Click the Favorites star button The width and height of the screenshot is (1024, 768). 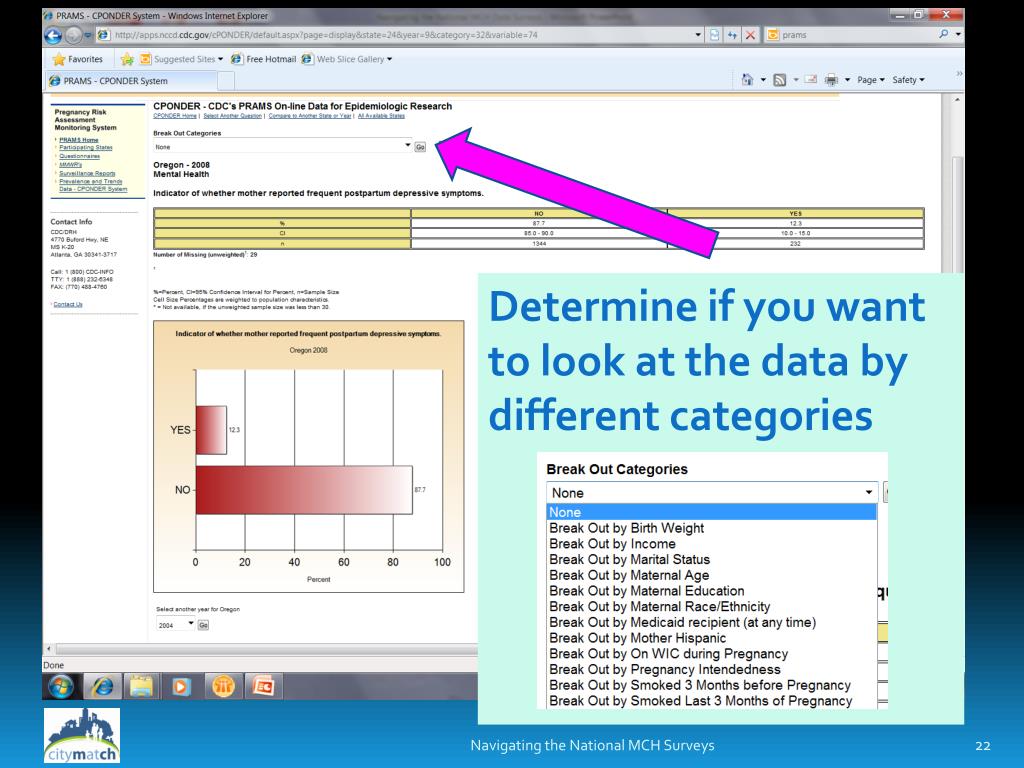coord(78,59)
